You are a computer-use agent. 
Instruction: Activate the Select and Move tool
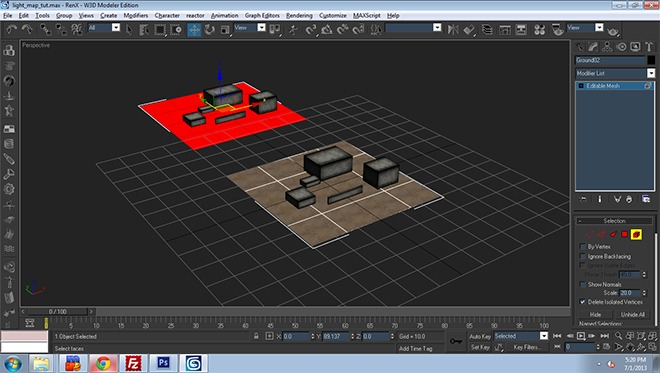click(194, 29)
